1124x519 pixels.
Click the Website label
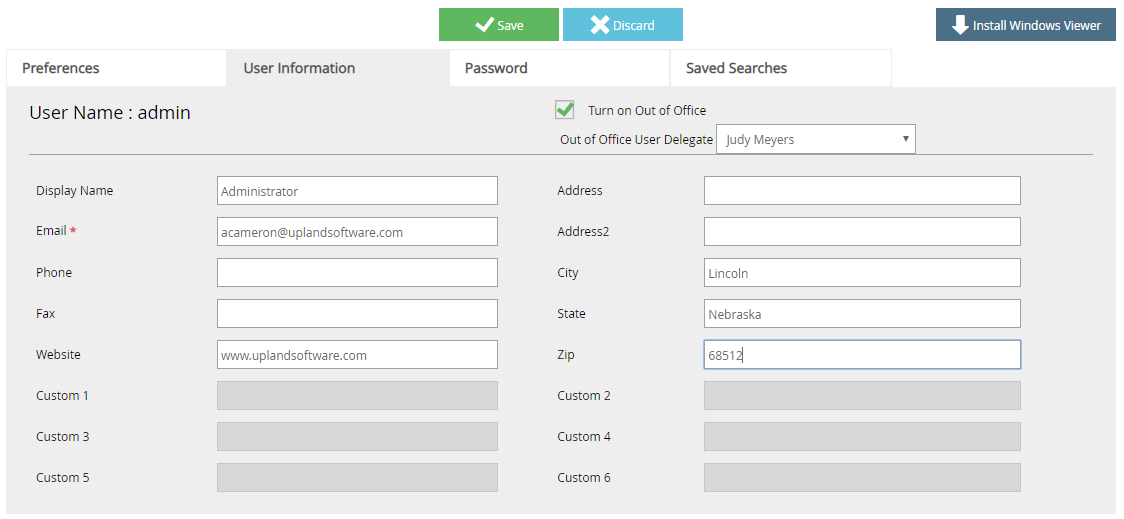[58, 354]
